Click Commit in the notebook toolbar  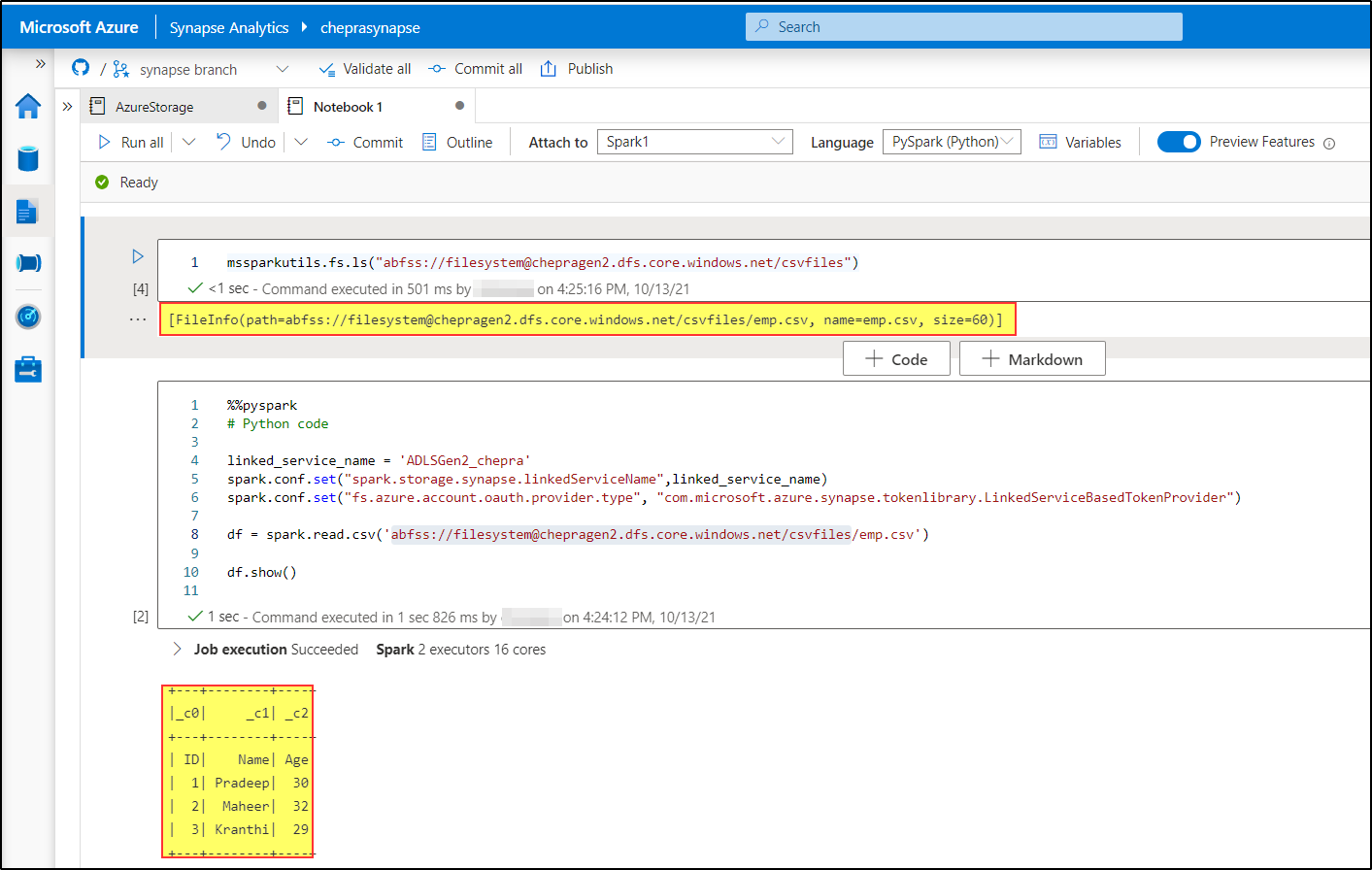click(x=365, y=142)
